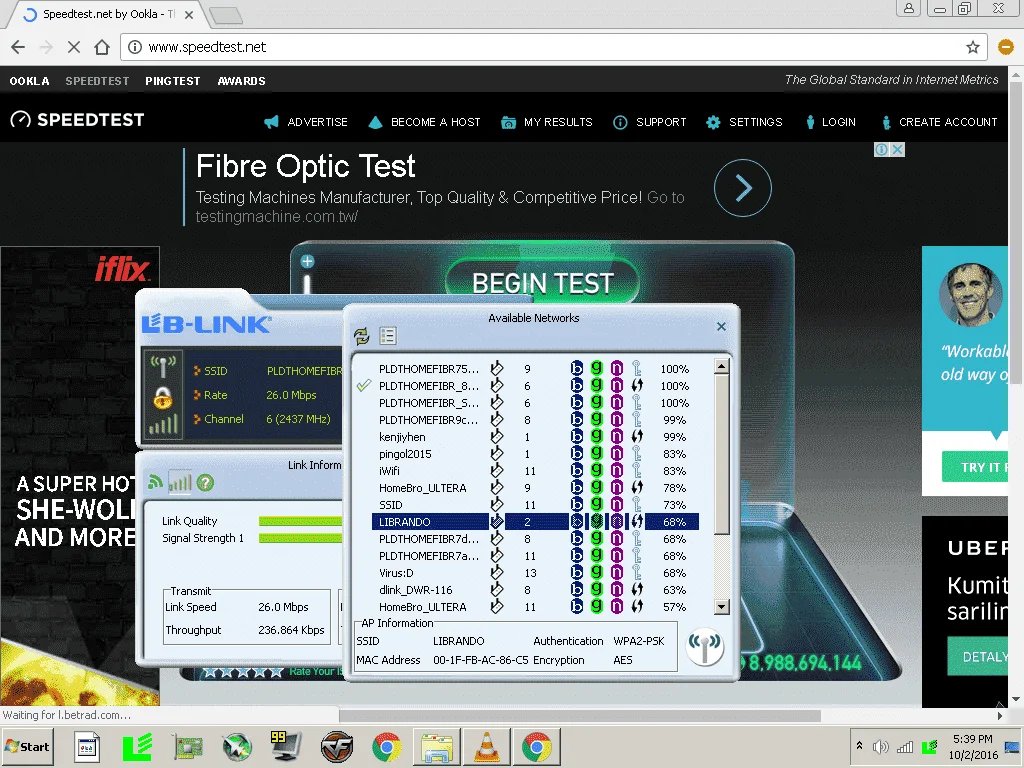Click the ad info icon beside the ad close button

pos(881,150)
